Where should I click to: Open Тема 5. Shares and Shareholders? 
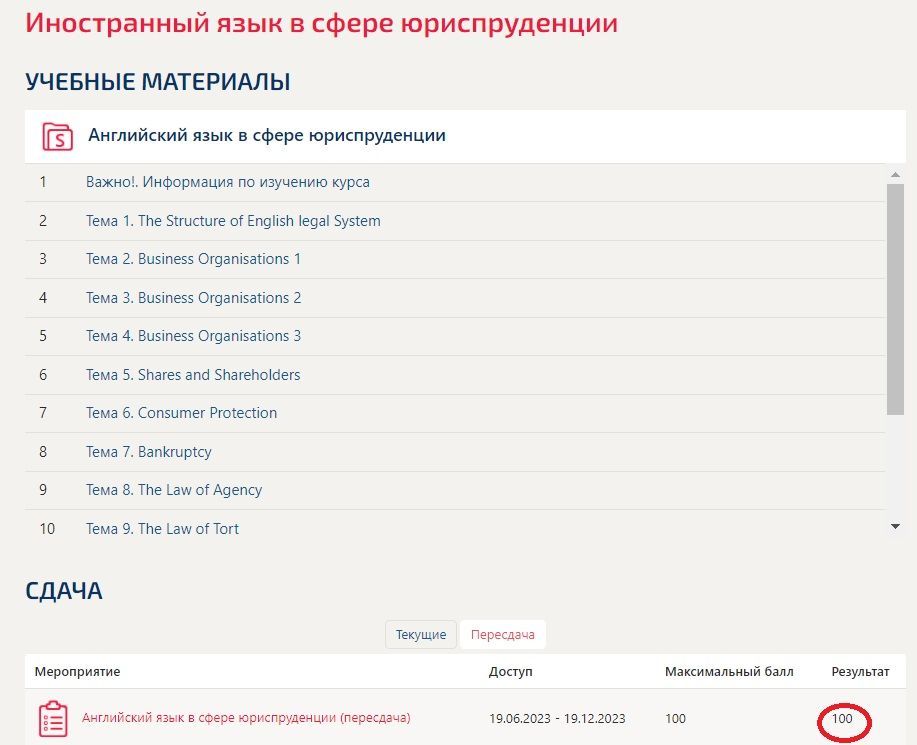(193, 375)
